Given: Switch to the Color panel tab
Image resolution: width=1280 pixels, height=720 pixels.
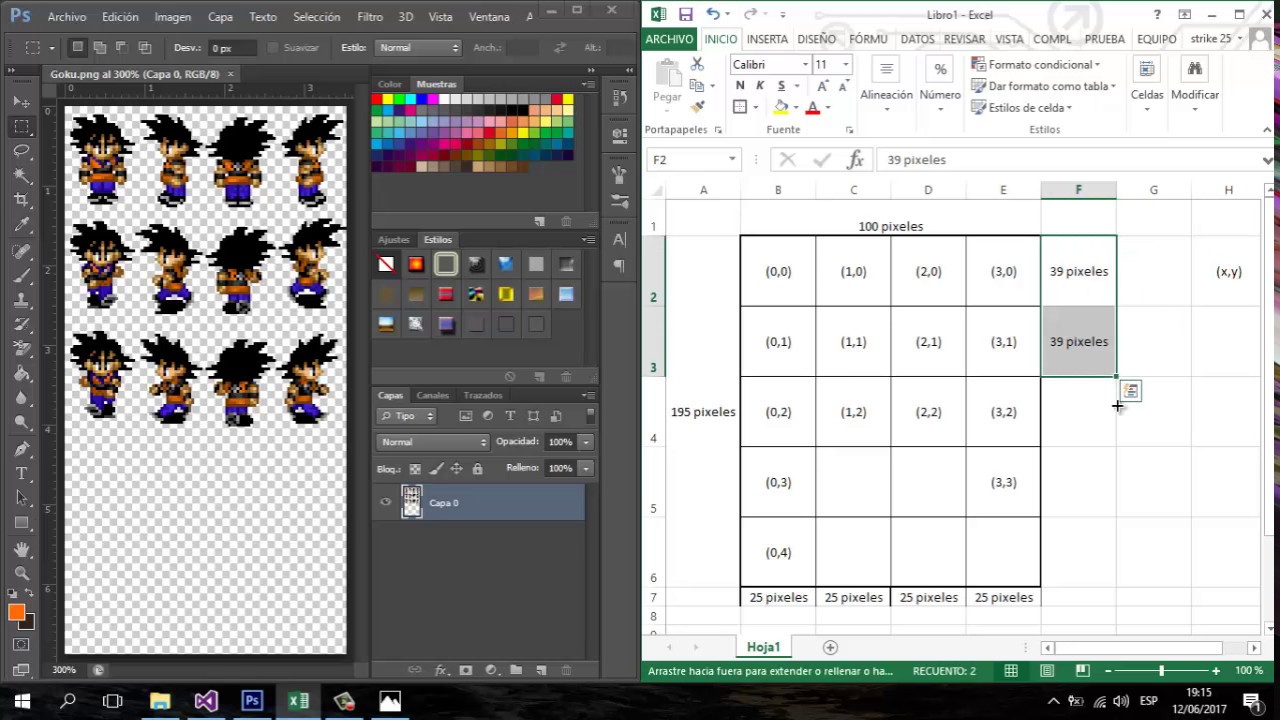Looking at the screenshot, I should pyautogui.click(x=390, y=84).
